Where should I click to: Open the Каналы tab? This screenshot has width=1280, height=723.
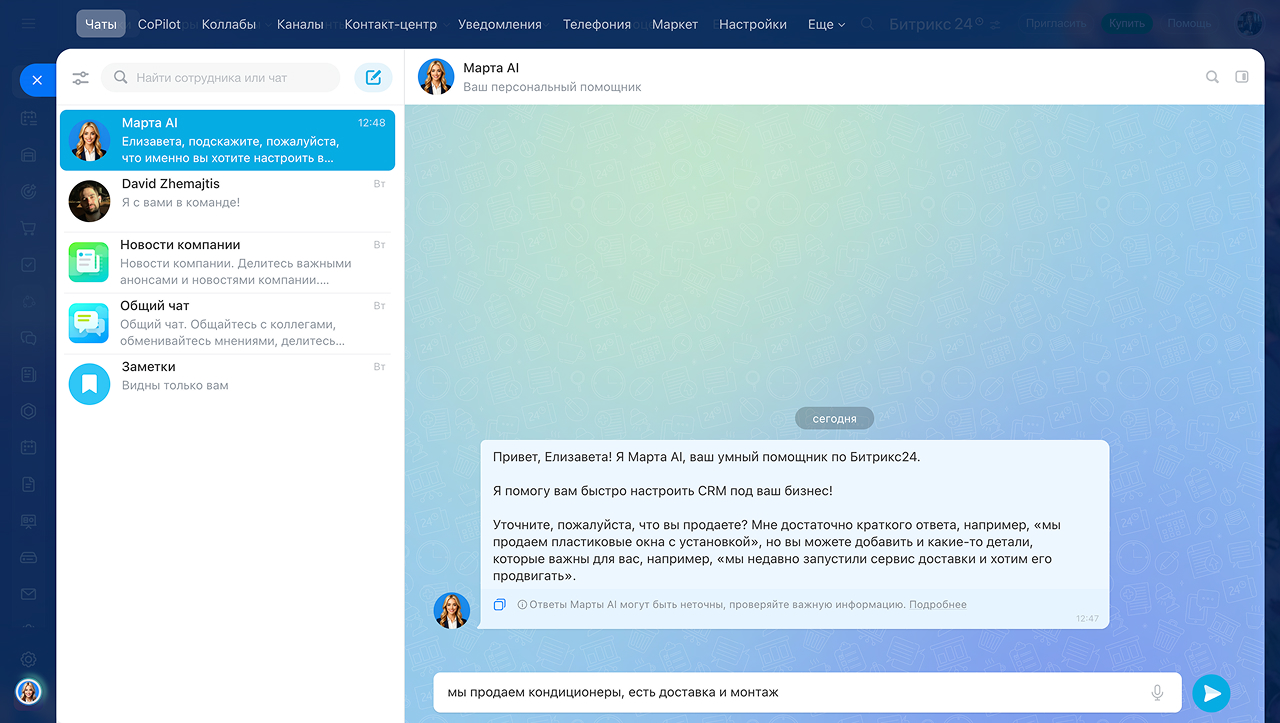pyautogui.click(x=300, y=24)
